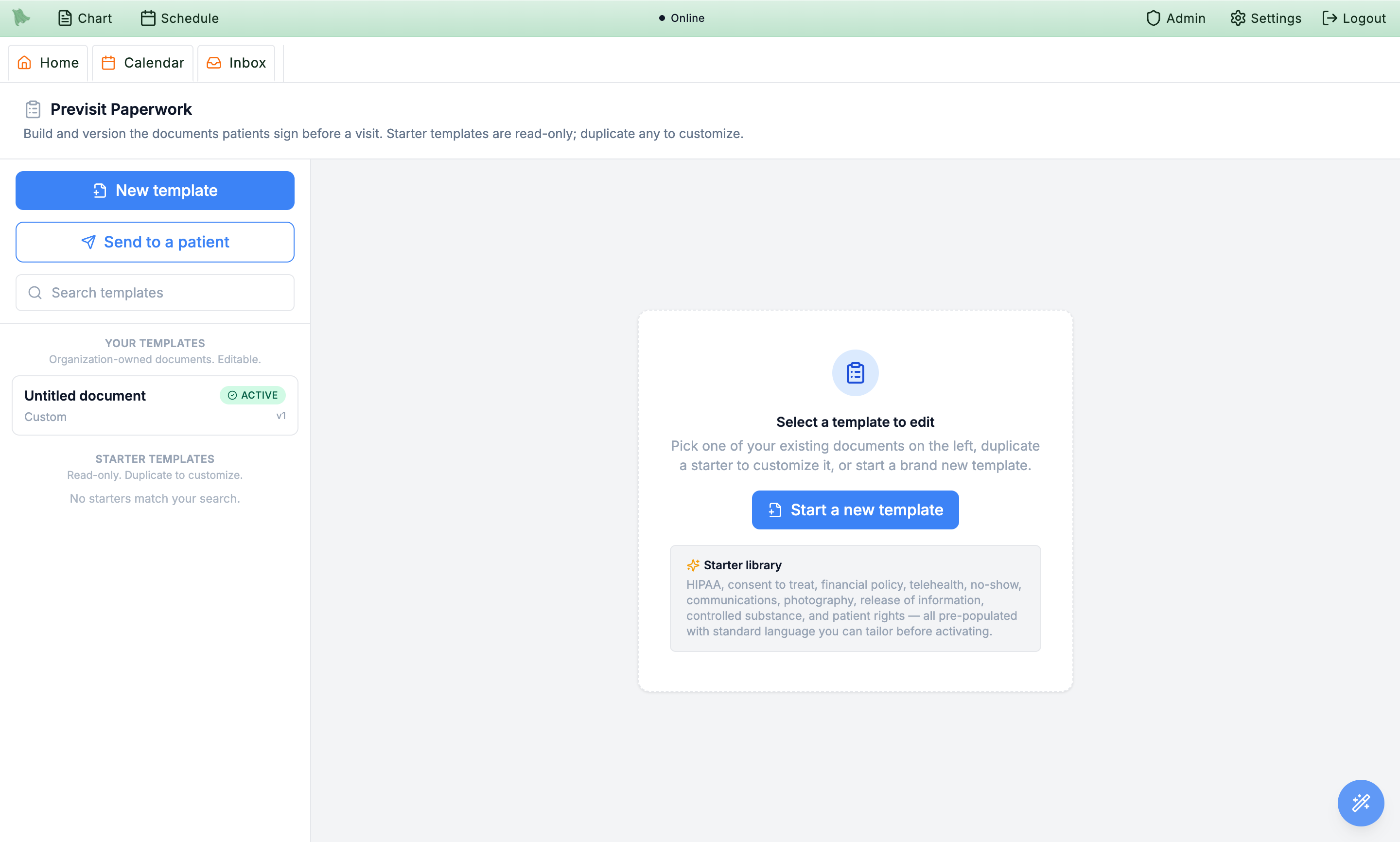The width and height of the screenshot is (1400, 842).
Task: Open Settings from top bar
Action: (1265, 18)
